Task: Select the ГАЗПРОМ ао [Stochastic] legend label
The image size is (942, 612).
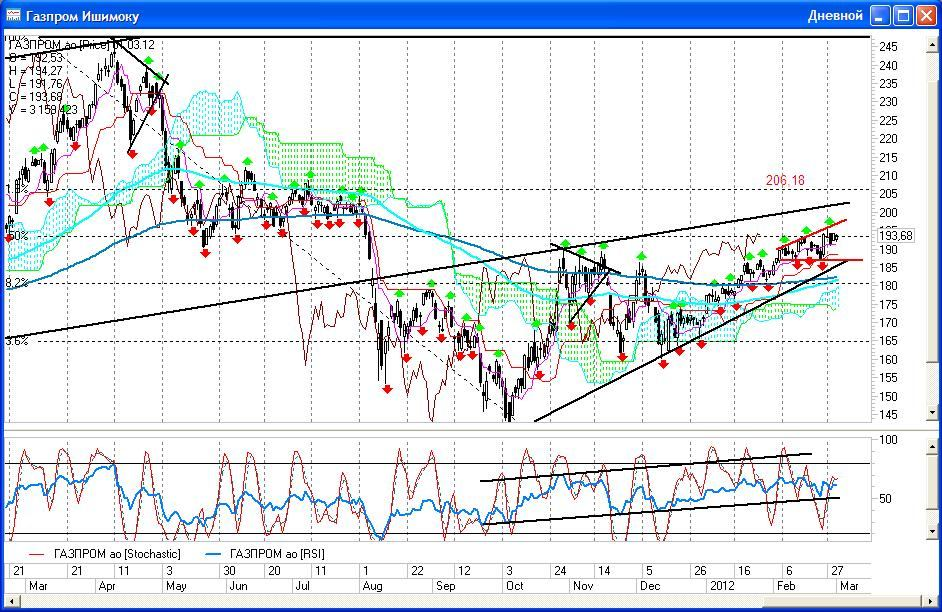Action: click(x=117, y=554)
